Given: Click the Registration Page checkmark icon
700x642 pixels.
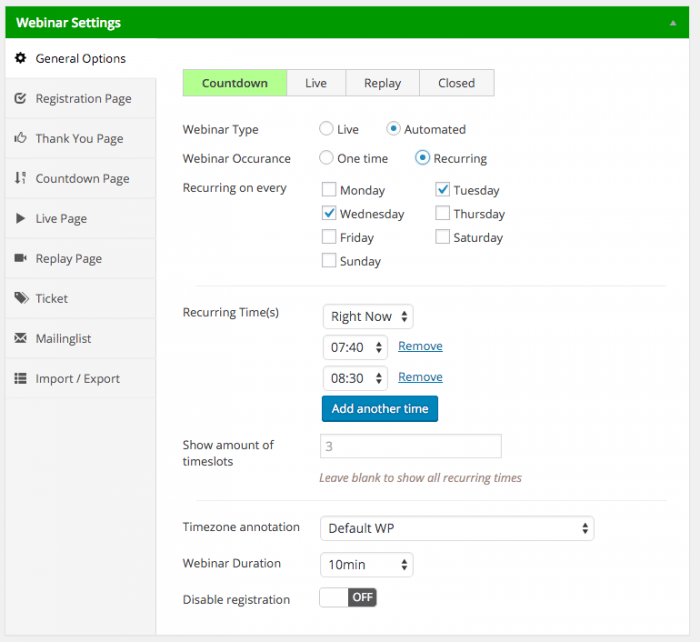Looking at the screenshot, I should tap(21, 98).
